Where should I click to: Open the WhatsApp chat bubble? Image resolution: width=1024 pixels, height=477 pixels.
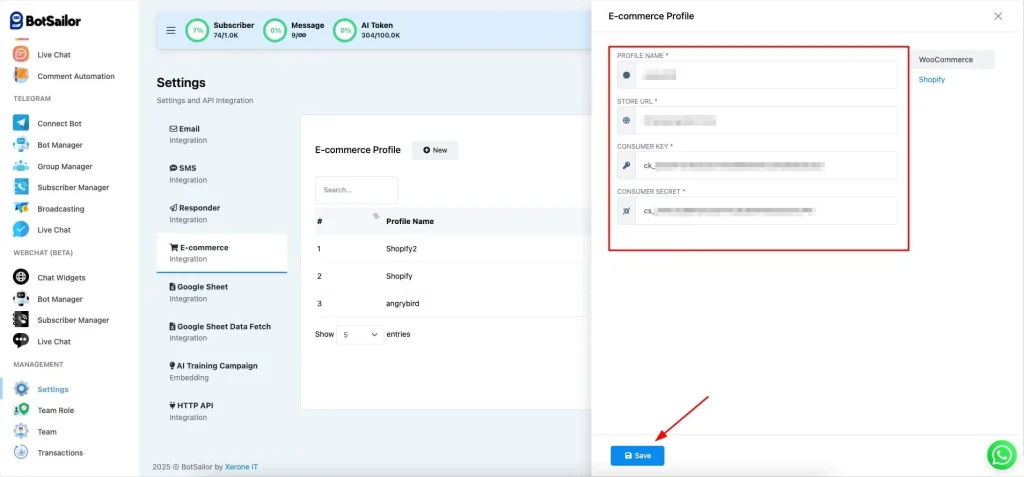1001,455
